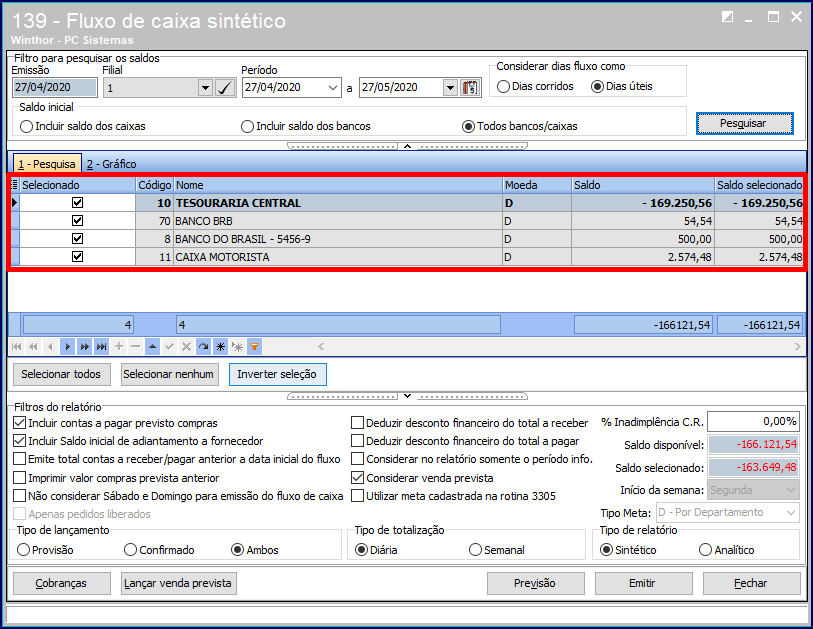The image size is (813, 629).
Task: Click the go to bookmark asterisk icon
Action: tap(237, 346)
